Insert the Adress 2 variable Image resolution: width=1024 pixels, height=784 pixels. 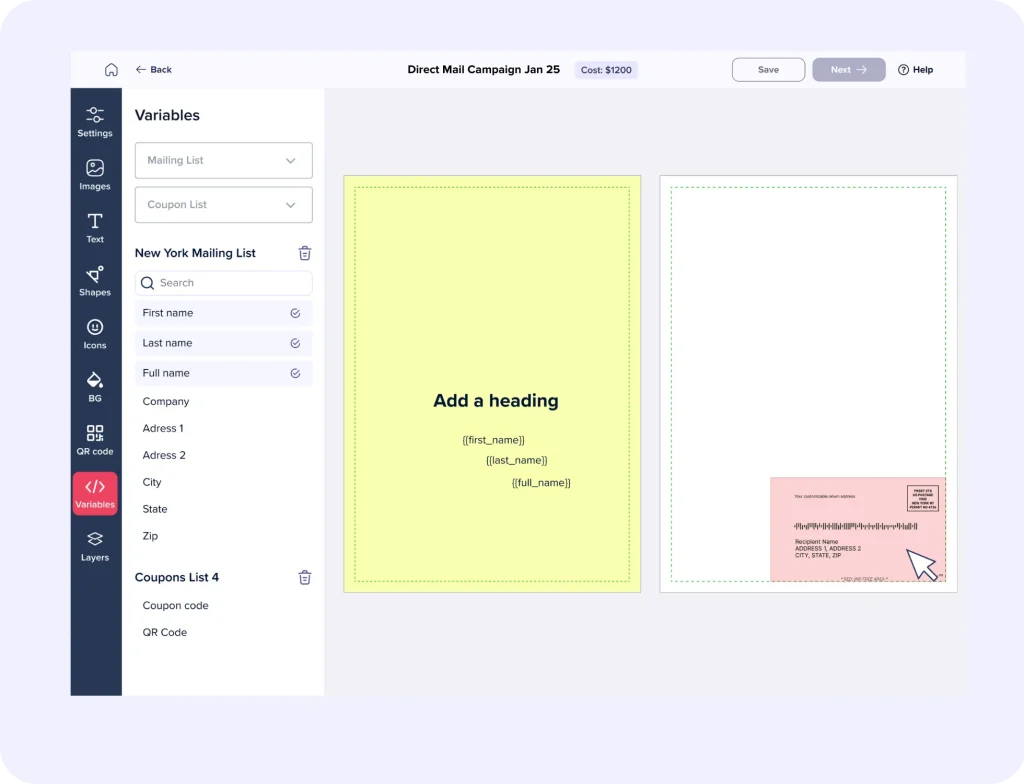164,455
